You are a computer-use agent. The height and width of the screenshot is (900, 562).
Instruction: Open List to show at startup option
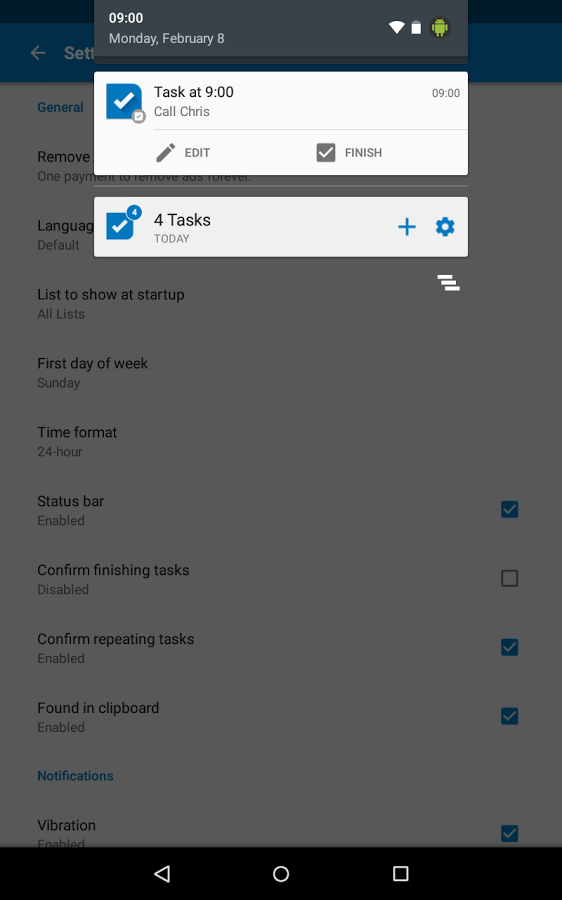(281, 304)
